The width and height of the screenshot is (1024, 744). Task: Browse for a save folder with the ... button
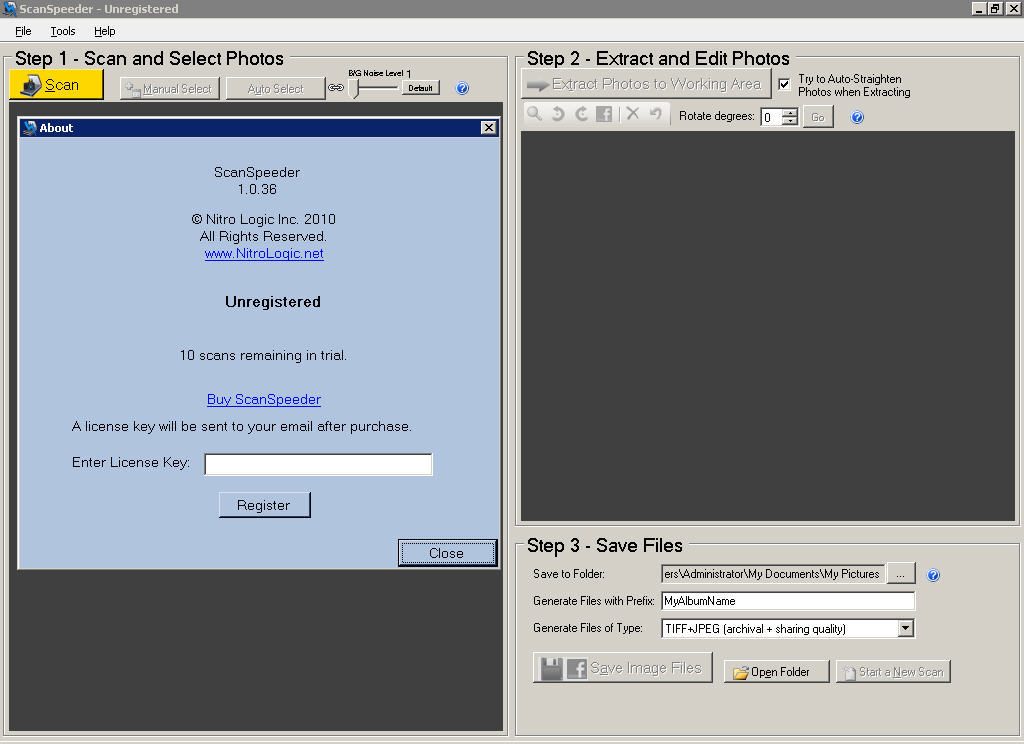coord(901,574)
